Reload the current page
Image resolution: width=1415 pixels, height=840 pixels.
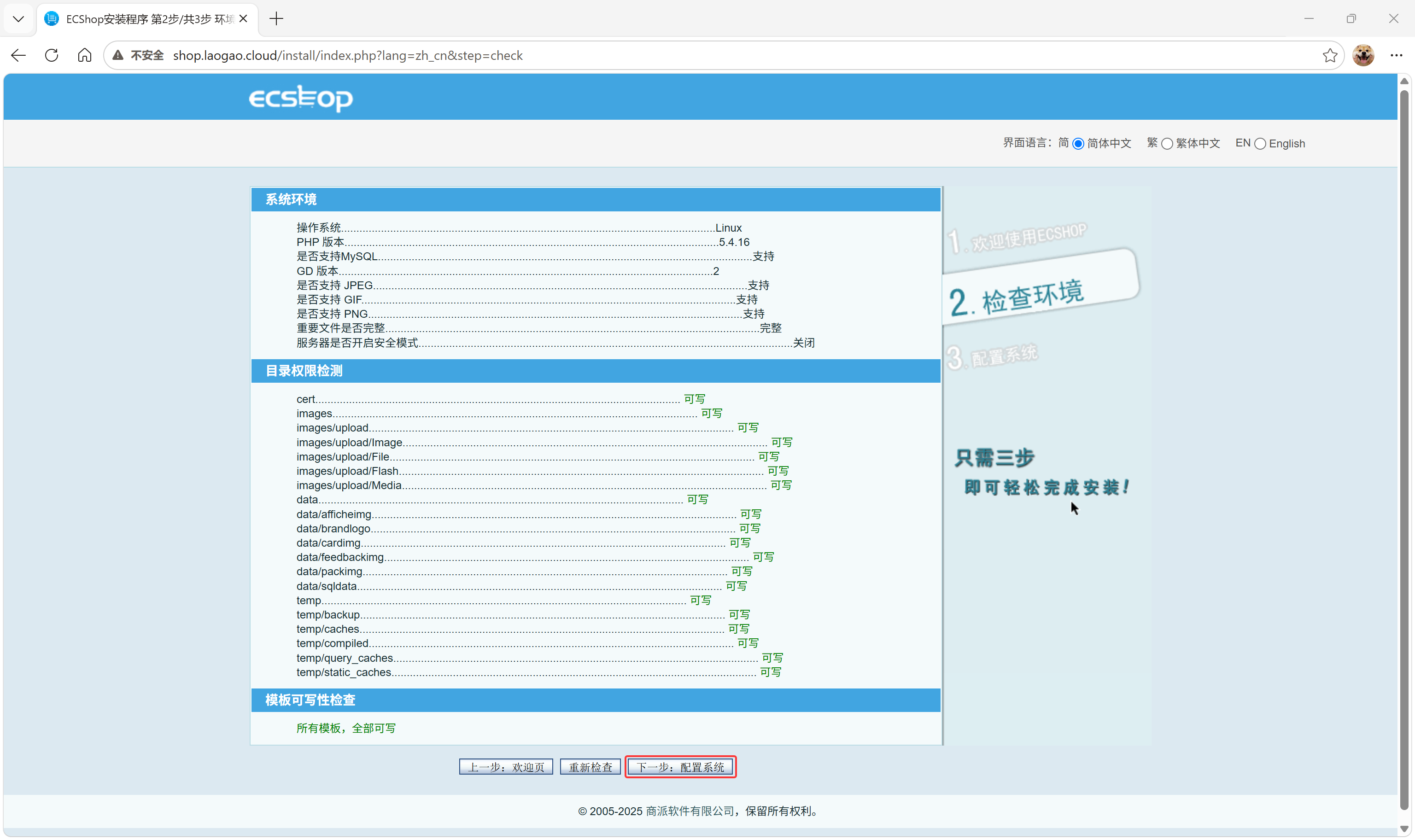[x=52, y=55]
